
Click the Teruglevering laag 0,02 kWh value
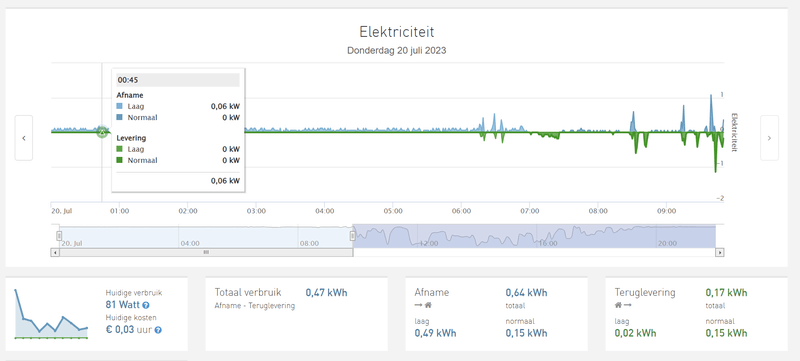click(635, 333)
